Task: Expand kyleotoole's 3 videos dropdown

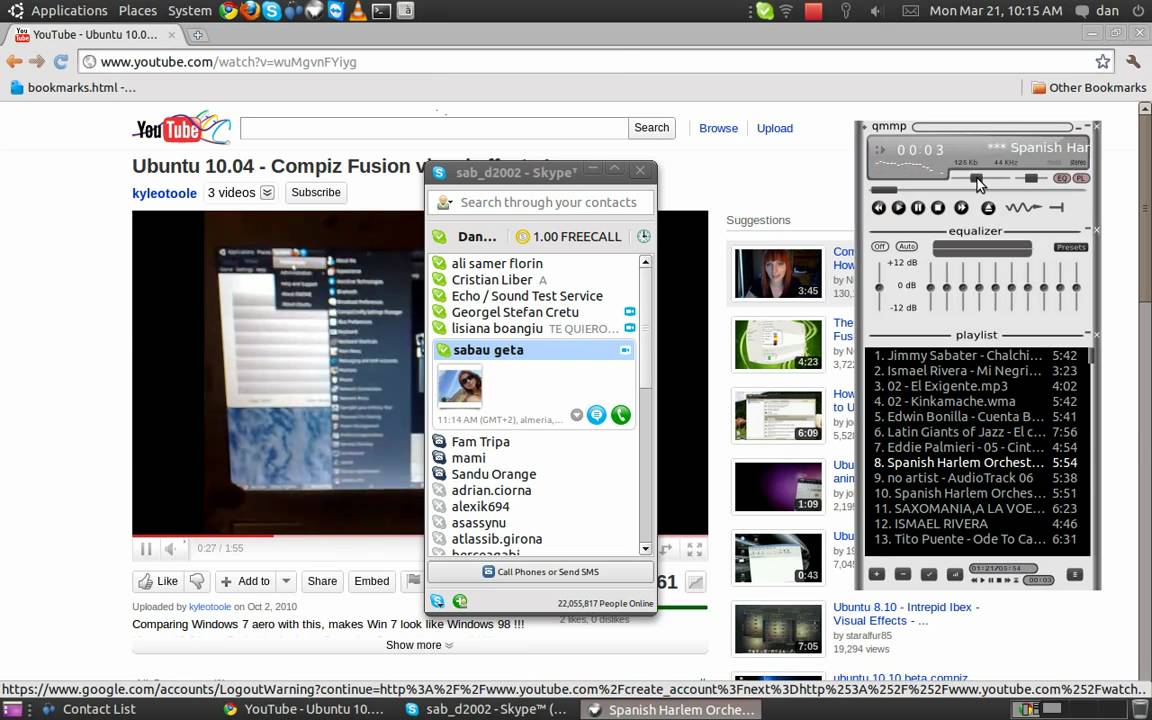Action: (267, 192)
